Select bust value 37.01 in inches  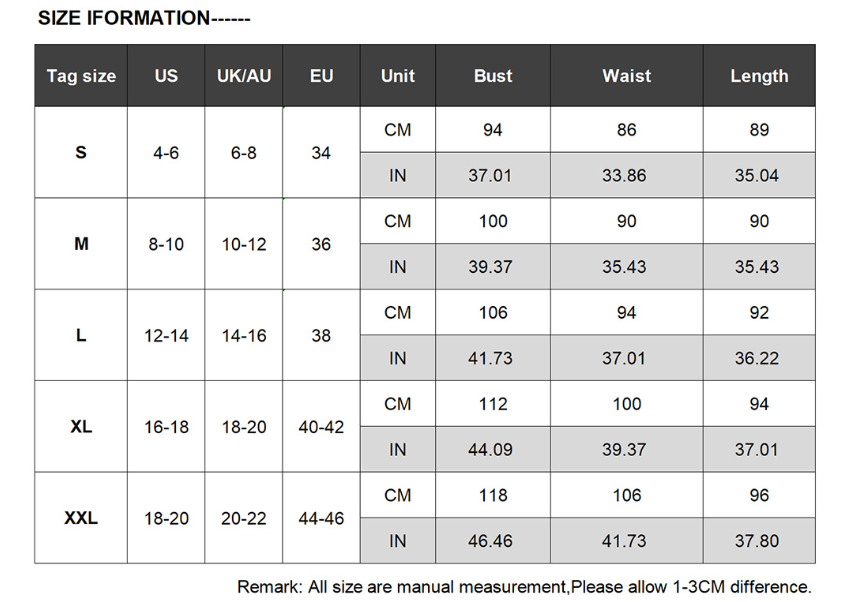[493, 175]
